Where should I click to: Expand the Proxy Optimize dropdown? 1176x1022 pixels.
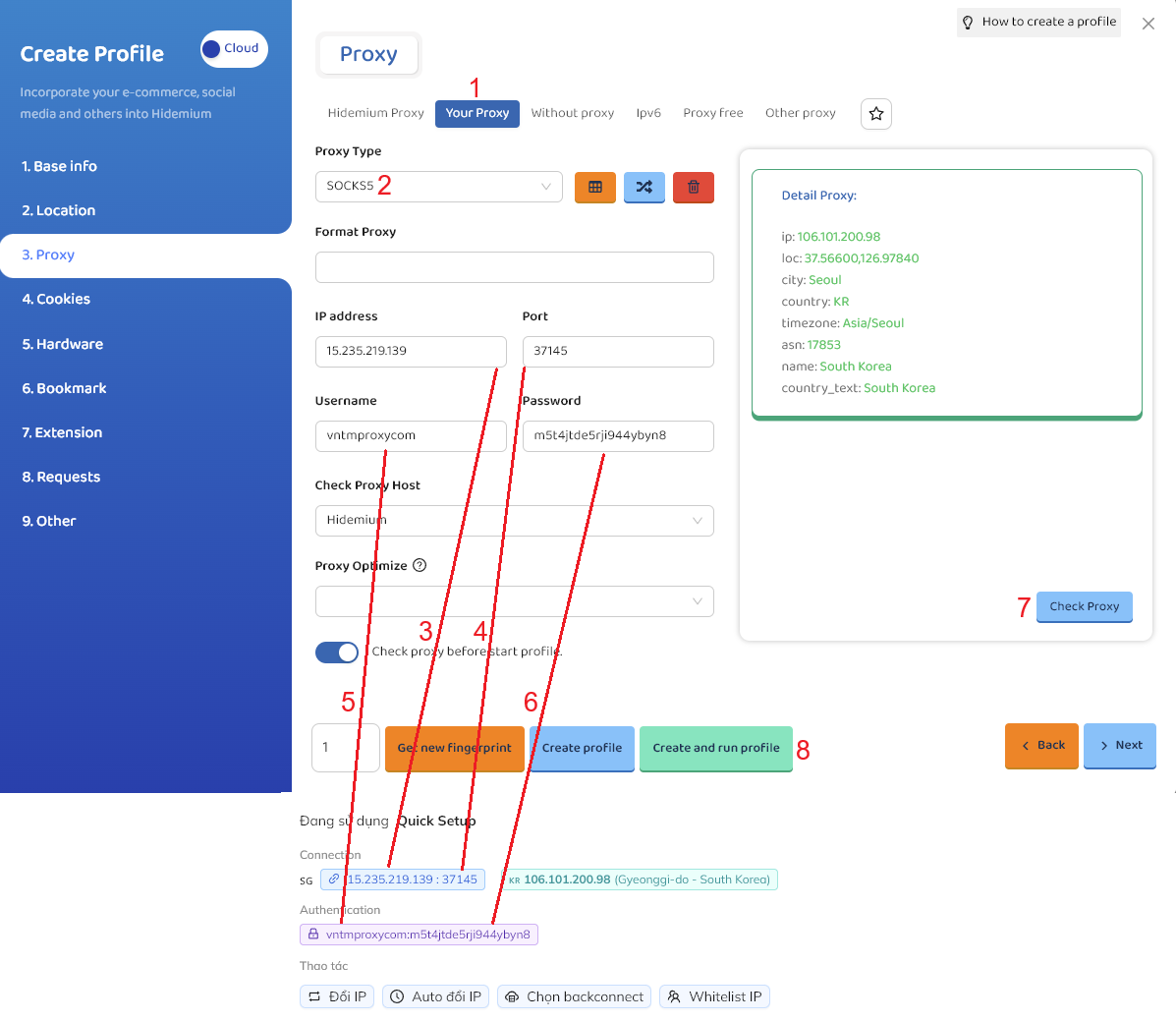(x=514, y=601)
